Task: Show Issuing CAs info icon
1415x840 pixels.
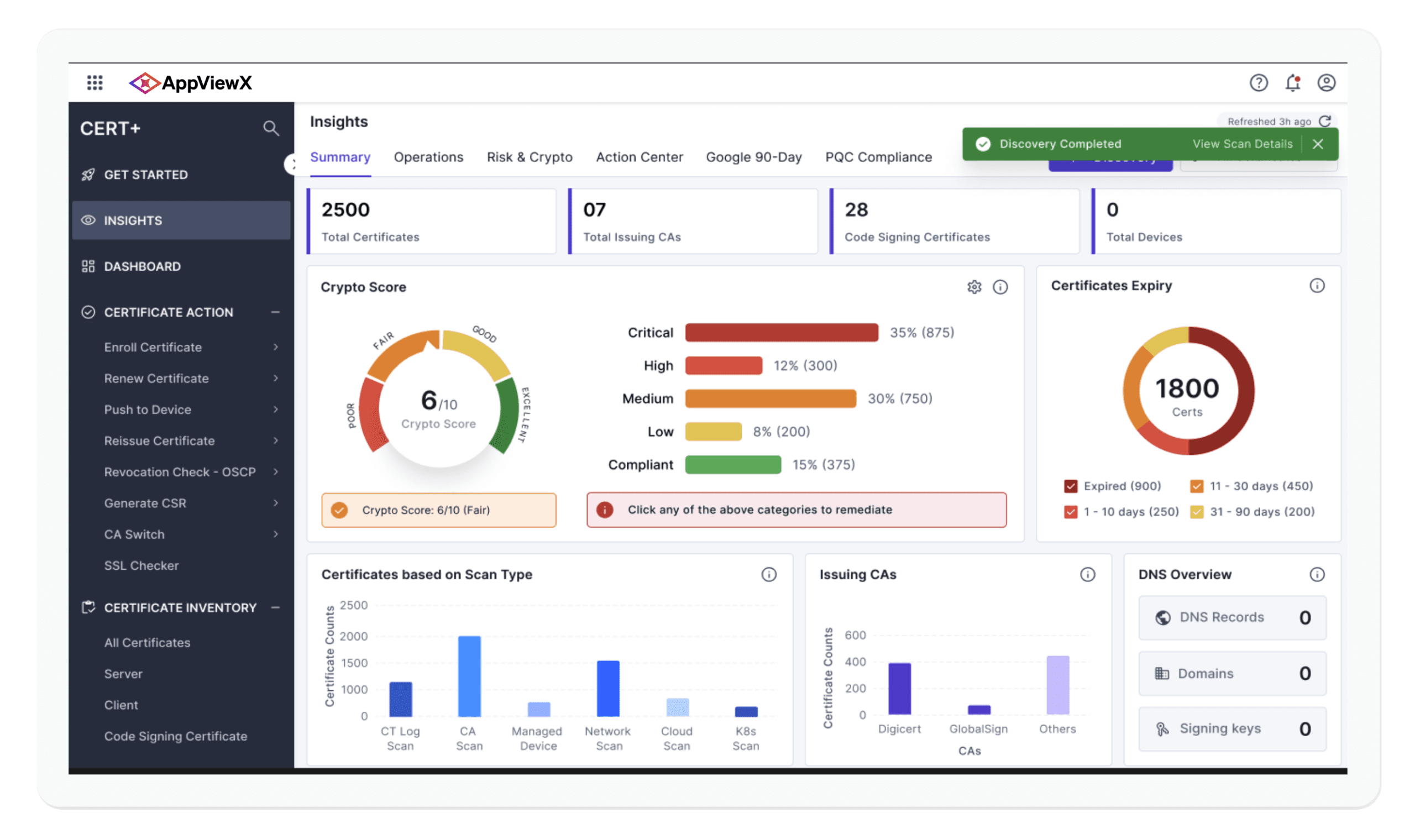Action: point(1087,575)
